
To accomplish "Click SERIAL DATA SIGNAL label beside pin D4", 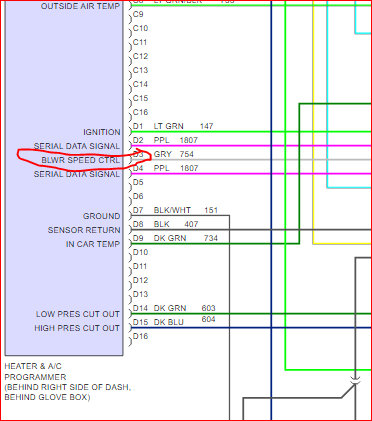I will (x=77, y=174).
